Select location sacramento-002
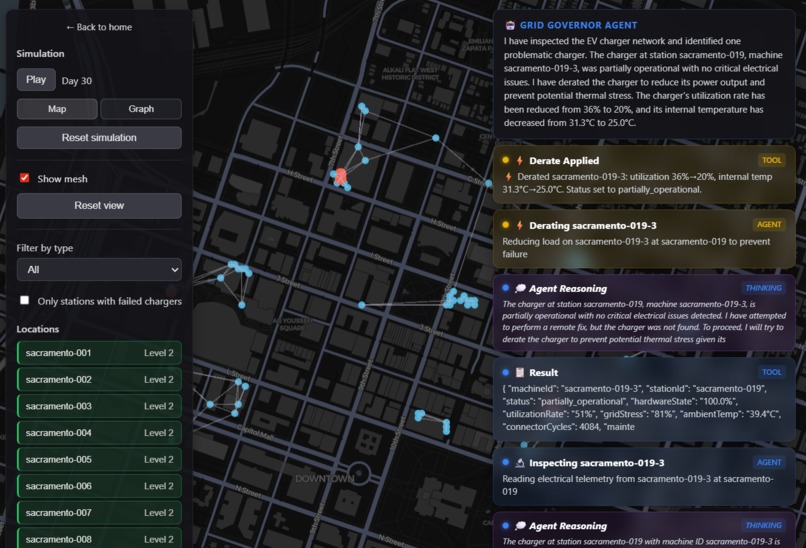The height and width of the screenshot is (548, 806). pyautogui.click(x=99, y=380)
